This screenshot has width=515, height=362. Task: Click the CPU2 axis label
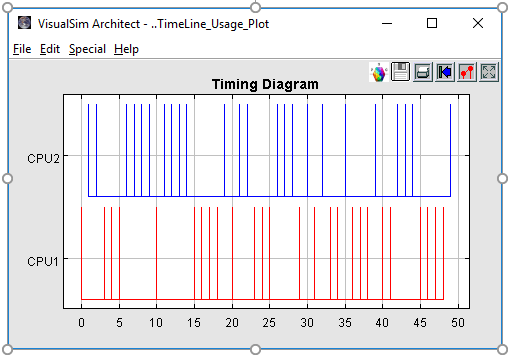pyautogui.click(x=43, y=158)
